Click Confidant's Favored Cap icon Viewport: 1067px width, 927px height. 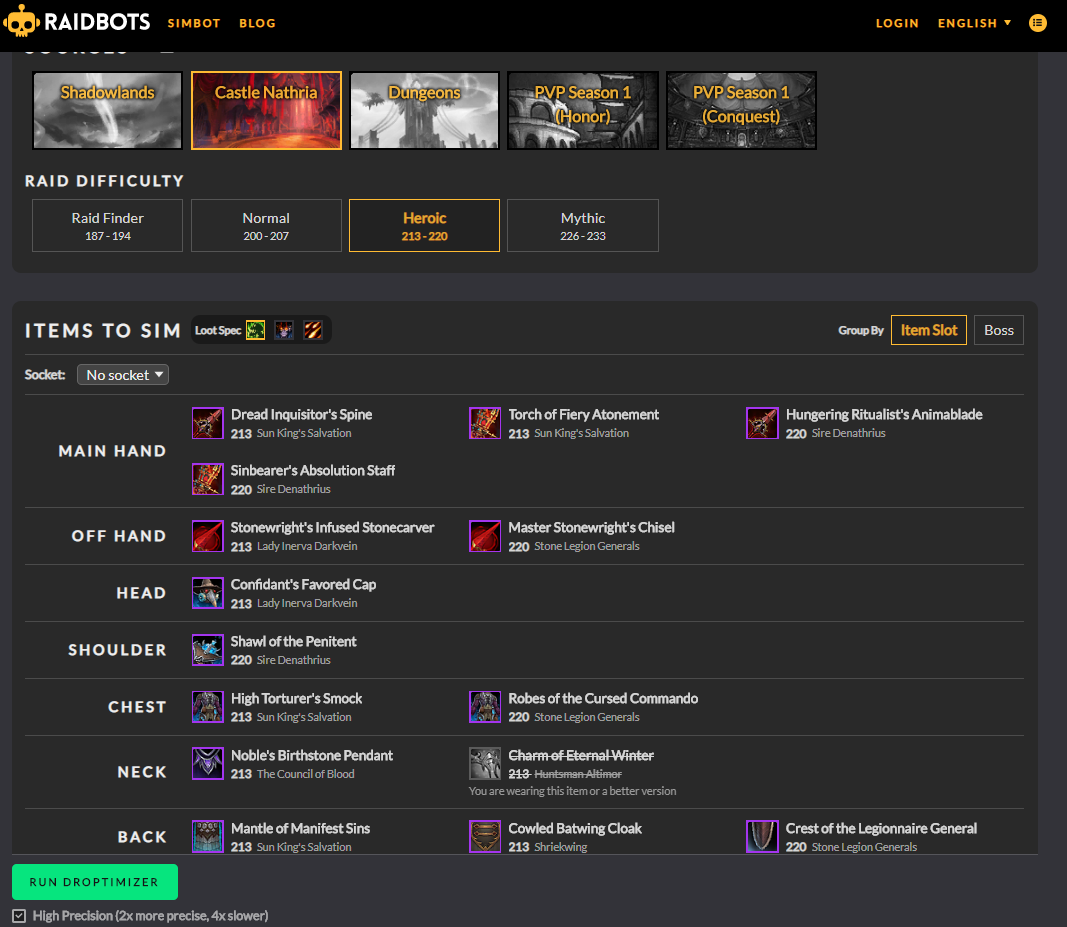[x=208, y=593]
